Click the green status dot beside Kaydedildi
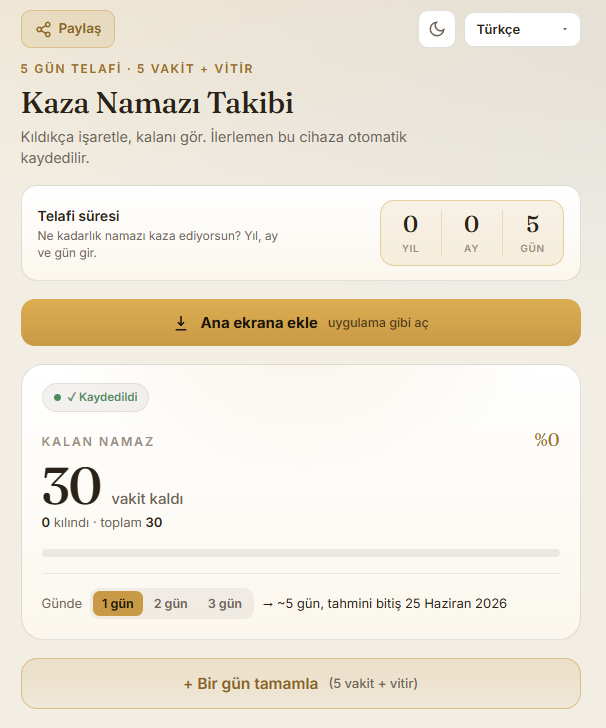 58,397
